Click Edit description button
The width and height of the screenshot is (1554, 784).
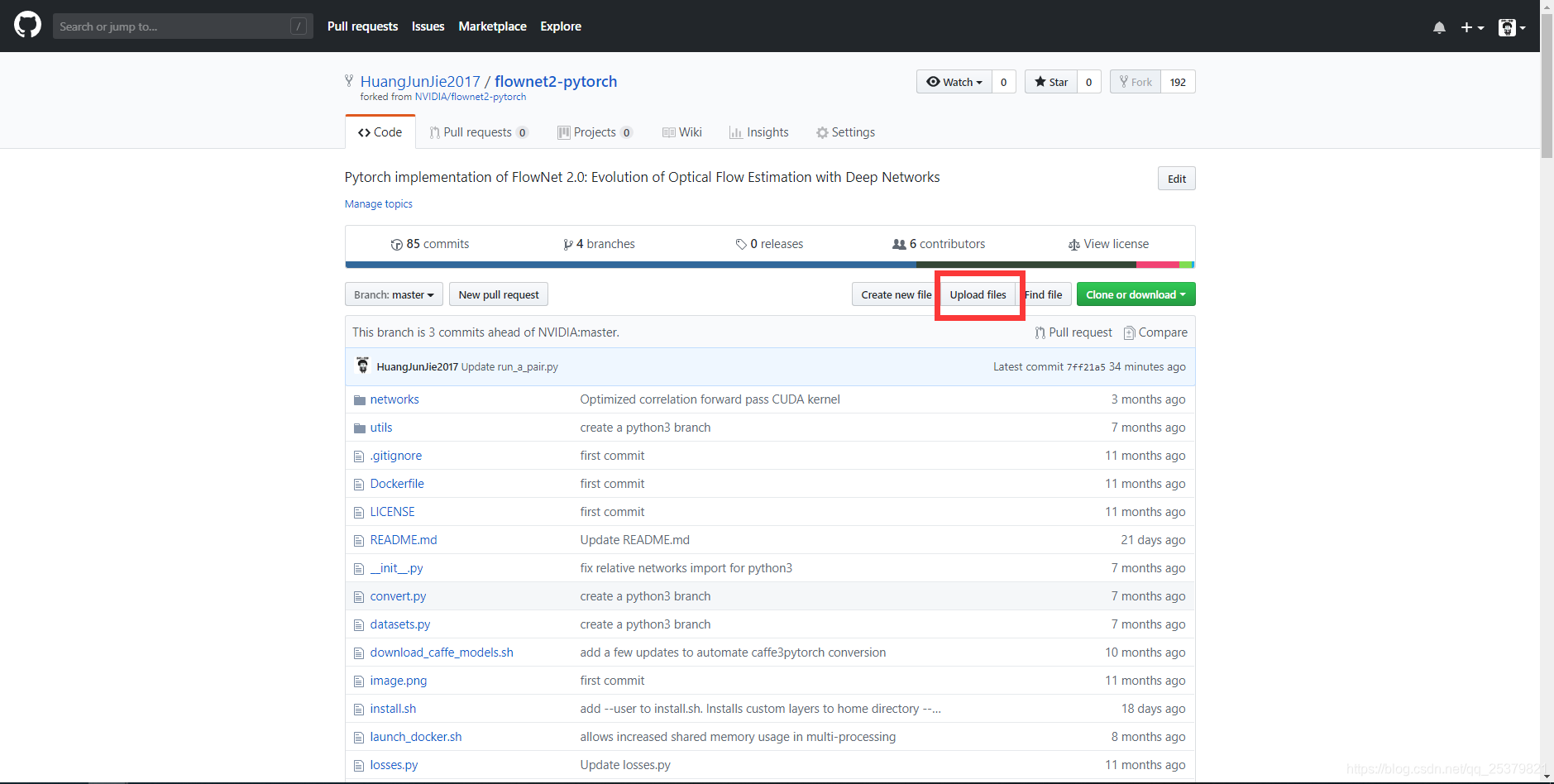click(x=1177, y=179)
